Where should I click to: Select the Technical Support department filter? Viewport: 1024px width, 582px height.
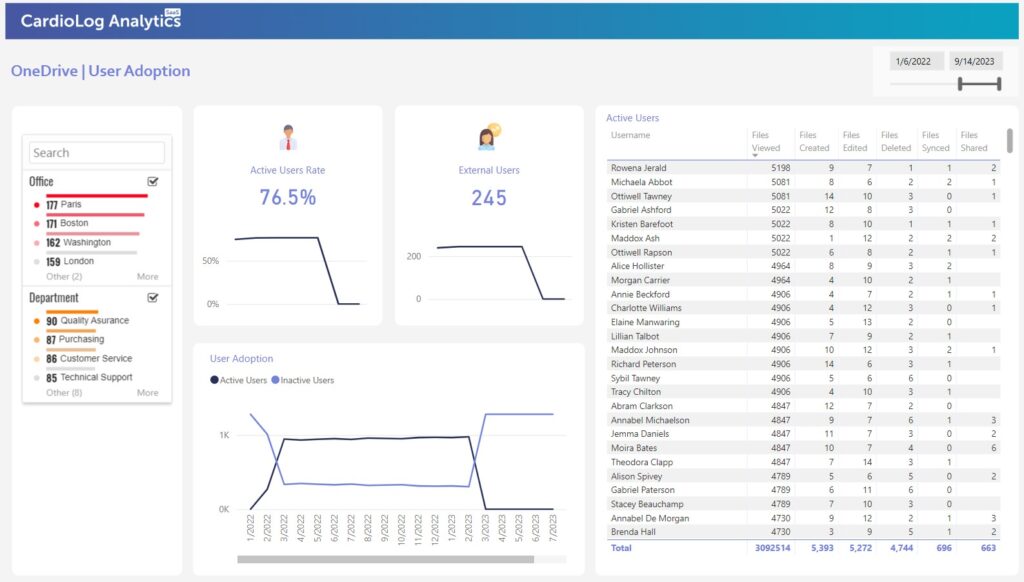point(97,377)
